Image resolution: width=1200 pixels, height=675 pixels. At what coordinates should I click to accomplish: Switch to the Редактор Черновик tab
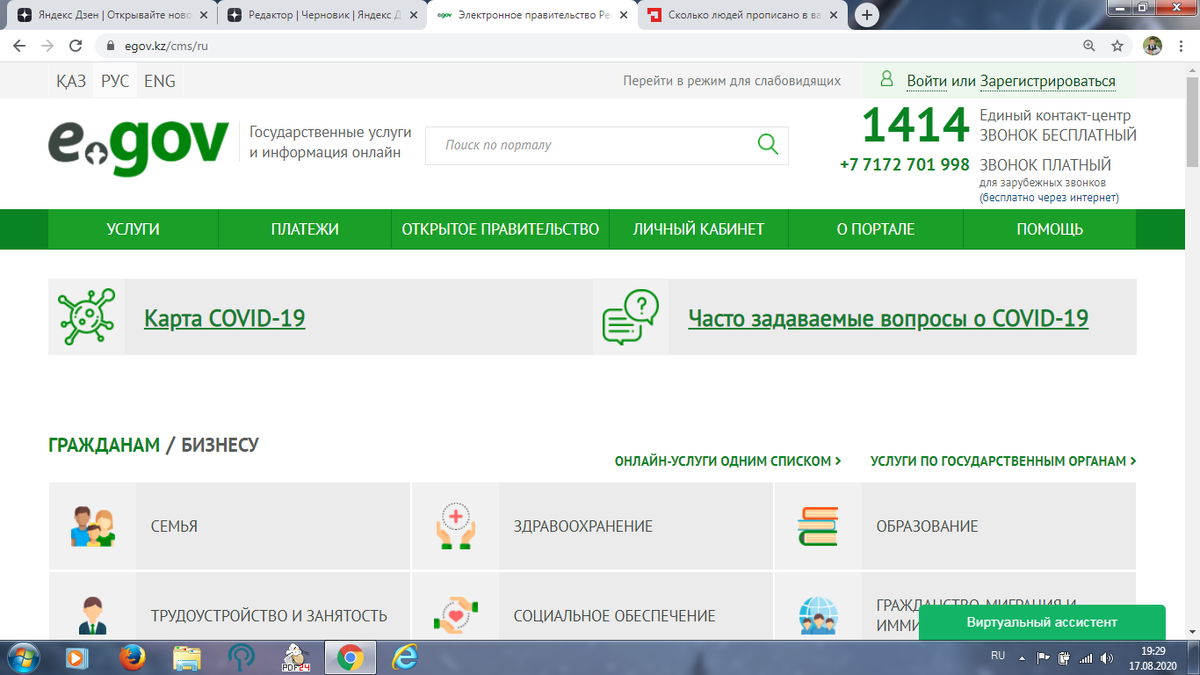(x=320, y=16)
